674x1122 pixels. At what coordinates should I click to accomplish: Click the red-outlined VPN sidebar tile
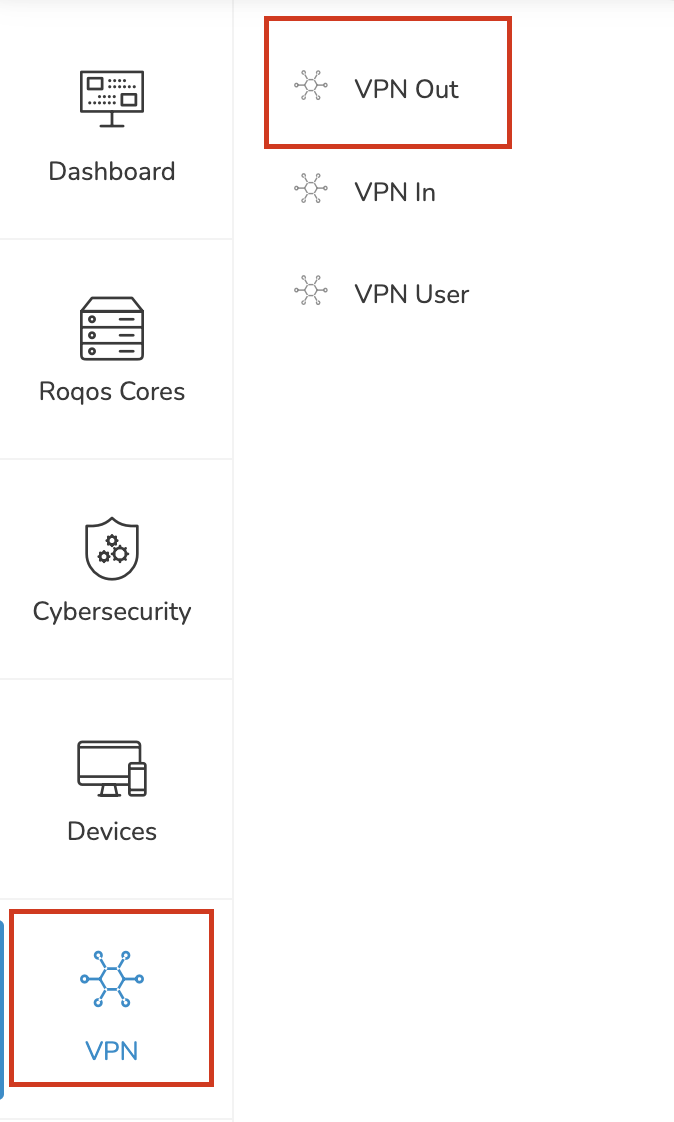[x=112, y=998]
